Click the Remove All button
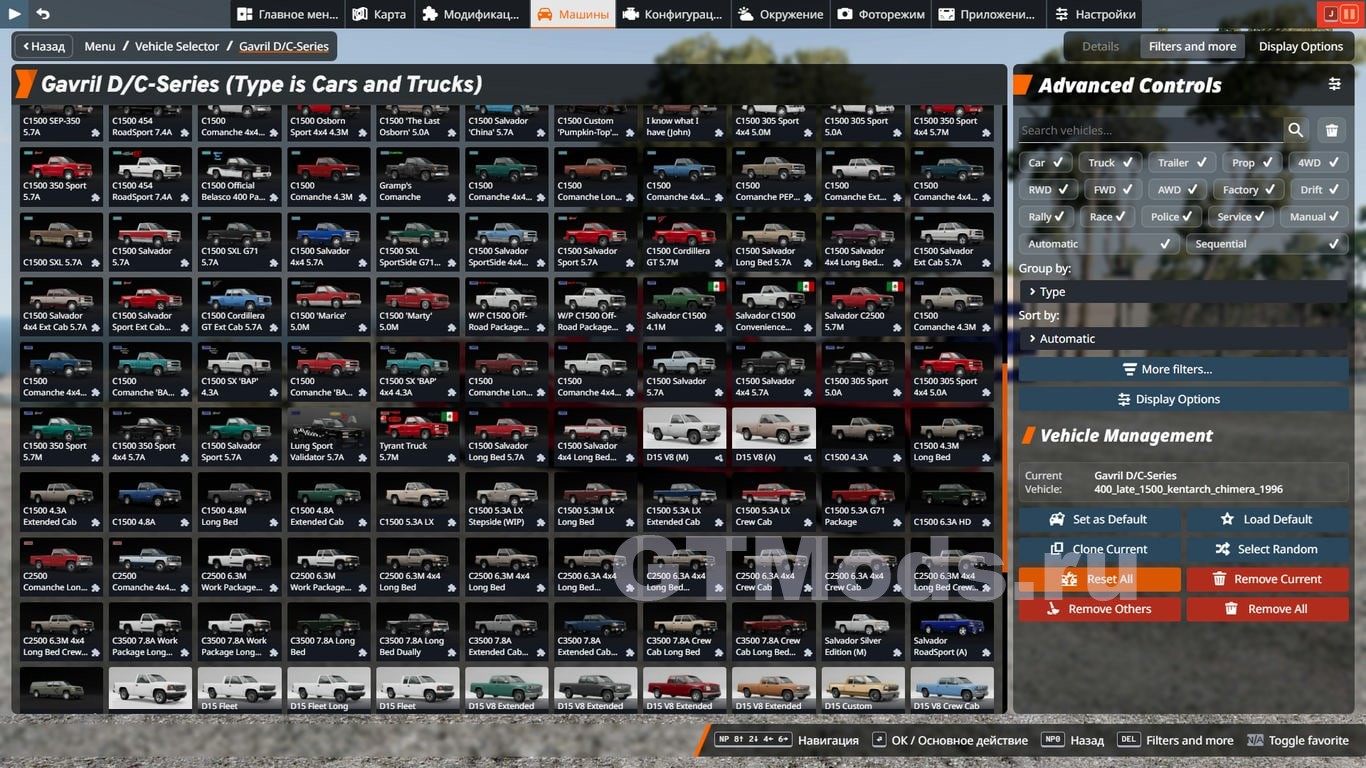 click(x=1267, y=609)
